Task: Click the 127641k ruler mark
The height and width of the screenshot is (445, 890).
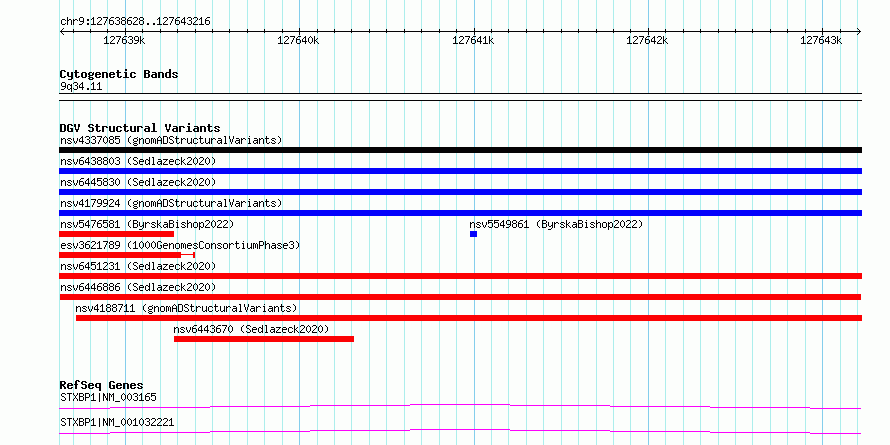Action: 473,40
